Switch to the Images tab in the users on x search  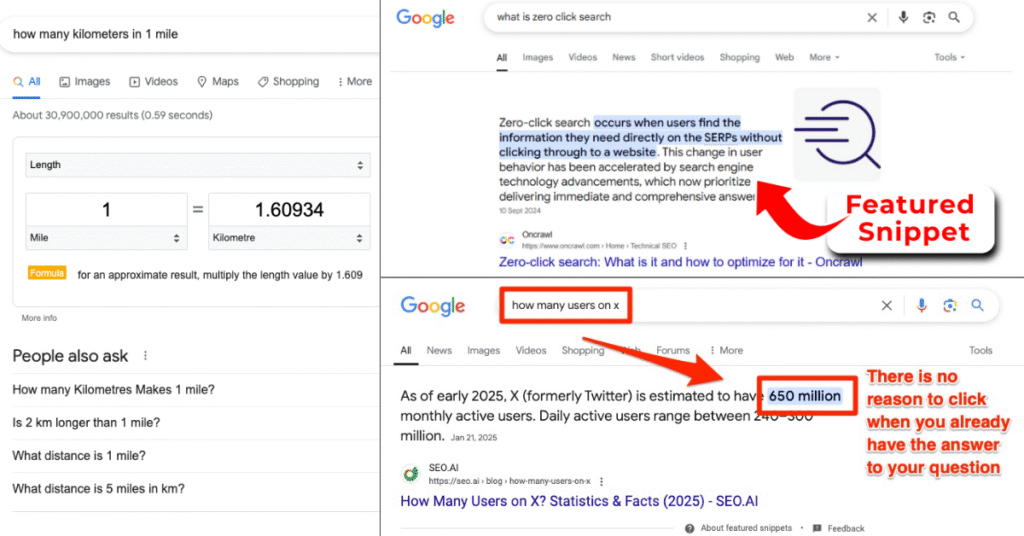(x=483, y=351)
